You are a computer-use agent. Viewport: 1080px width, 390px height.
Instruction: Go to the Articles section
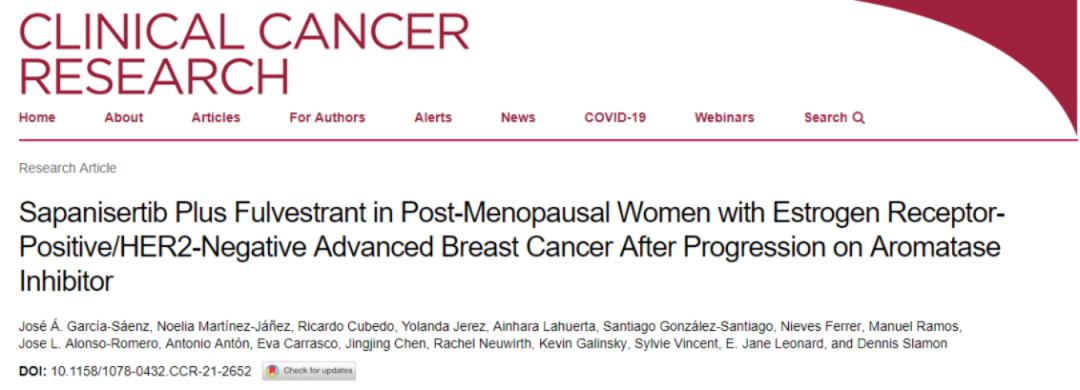[216, 117]
